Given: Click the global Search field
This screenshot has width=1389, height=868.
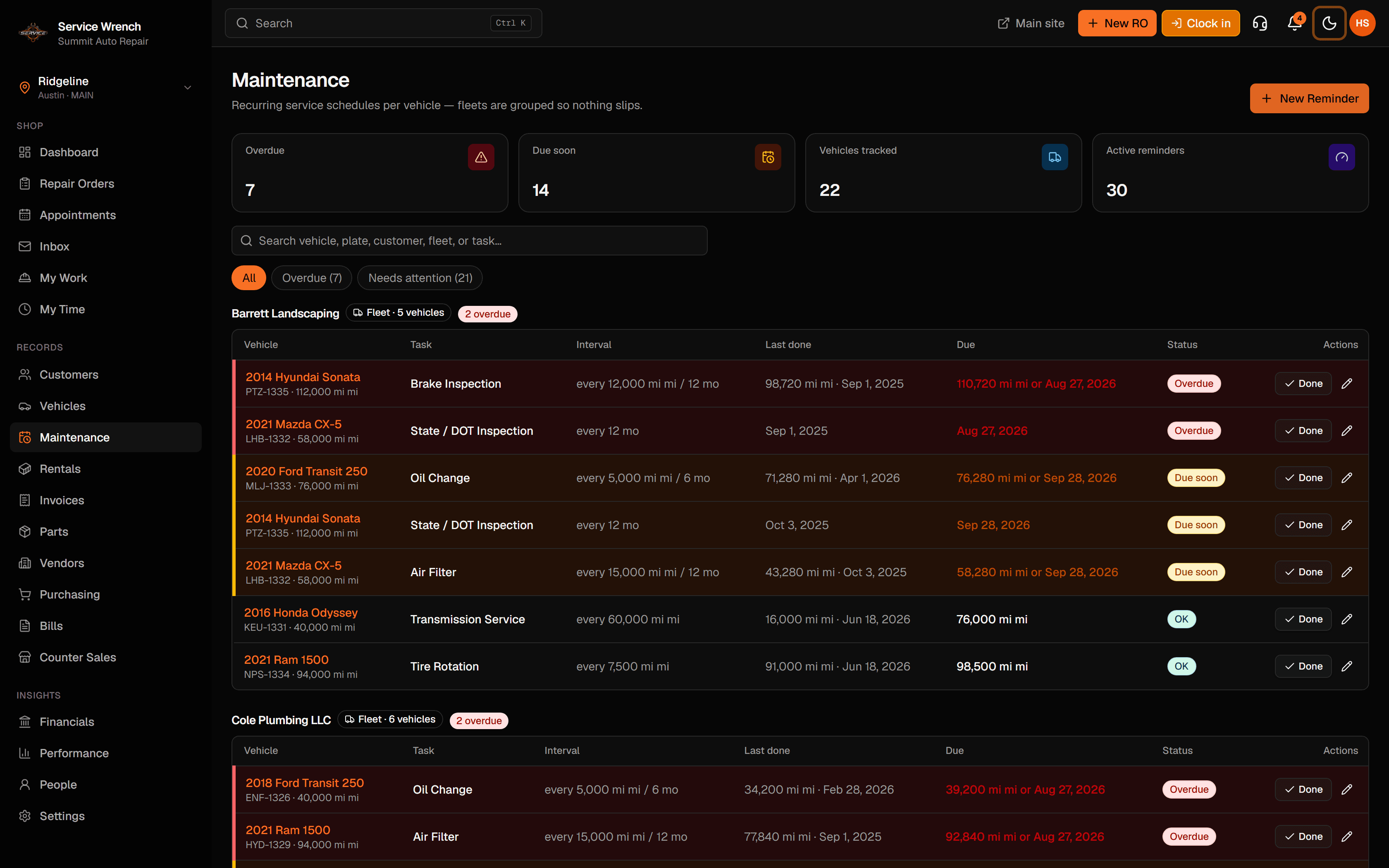Looking at the screenshot, I should pyautogui.click(x=383, y=24).
